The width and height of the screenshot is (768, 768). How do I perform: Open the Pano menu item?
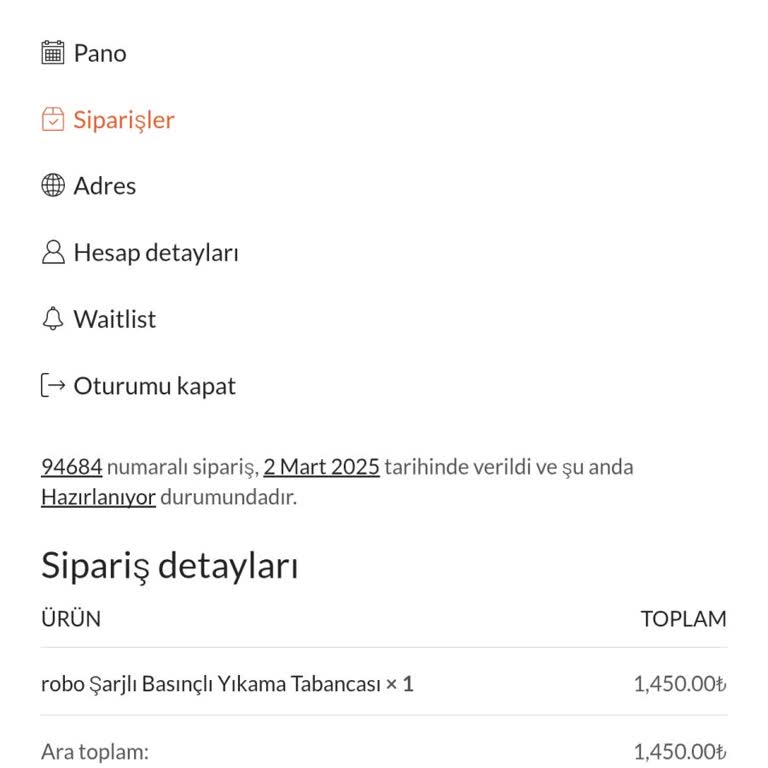coord(100,53)
